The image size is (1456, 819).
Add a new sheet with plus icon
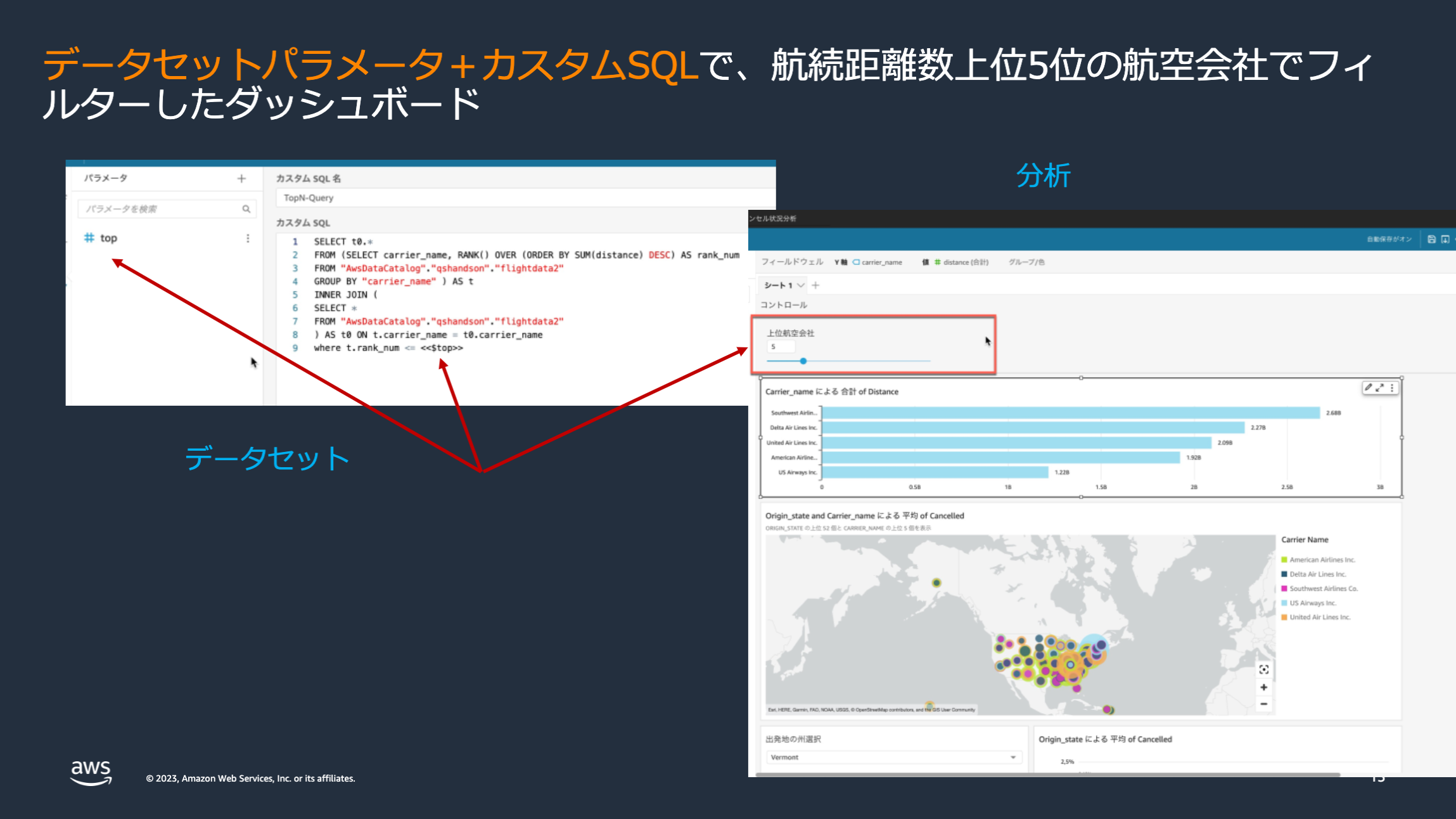tap(815, 285)
